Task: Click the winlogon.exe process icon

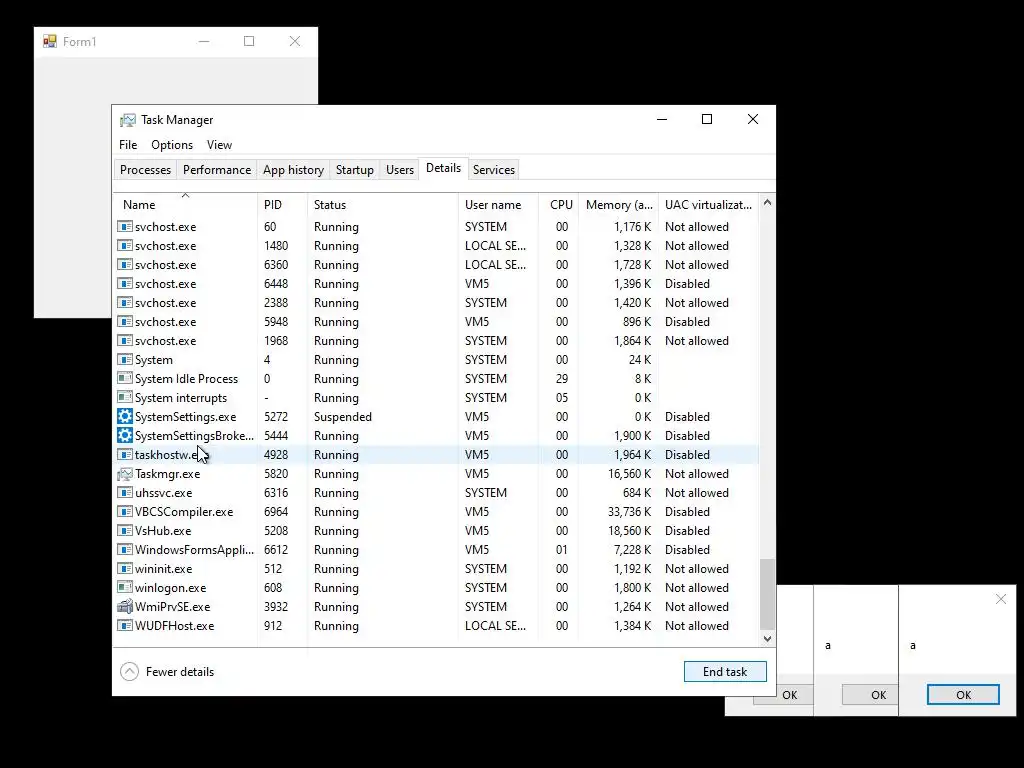Action: point(125,588)
